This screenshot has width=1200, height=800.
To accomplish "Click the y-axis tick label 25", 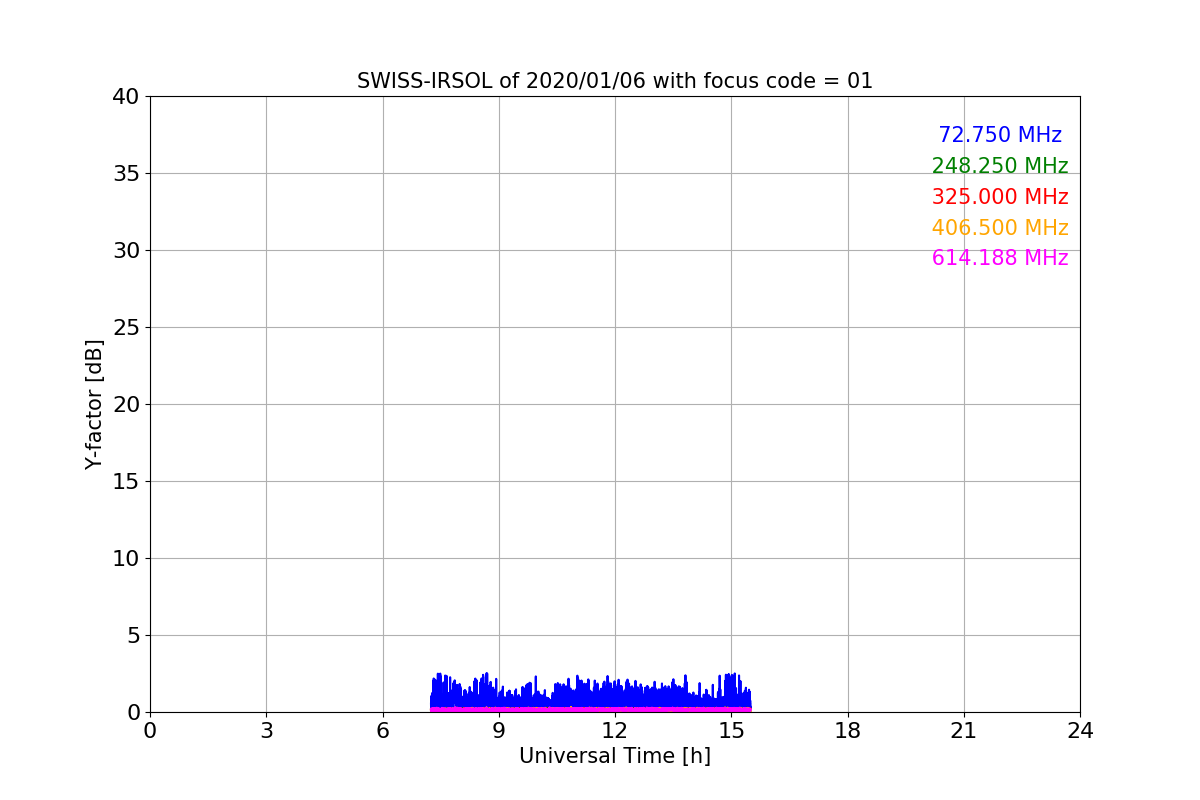I will (126, 328).
